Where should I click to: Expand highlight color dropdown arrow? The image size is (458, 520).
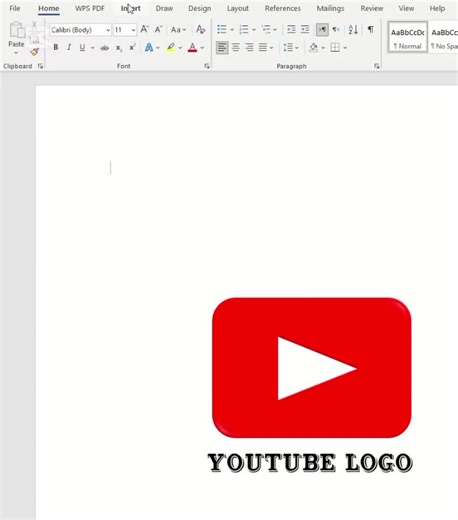coord(180,48)
